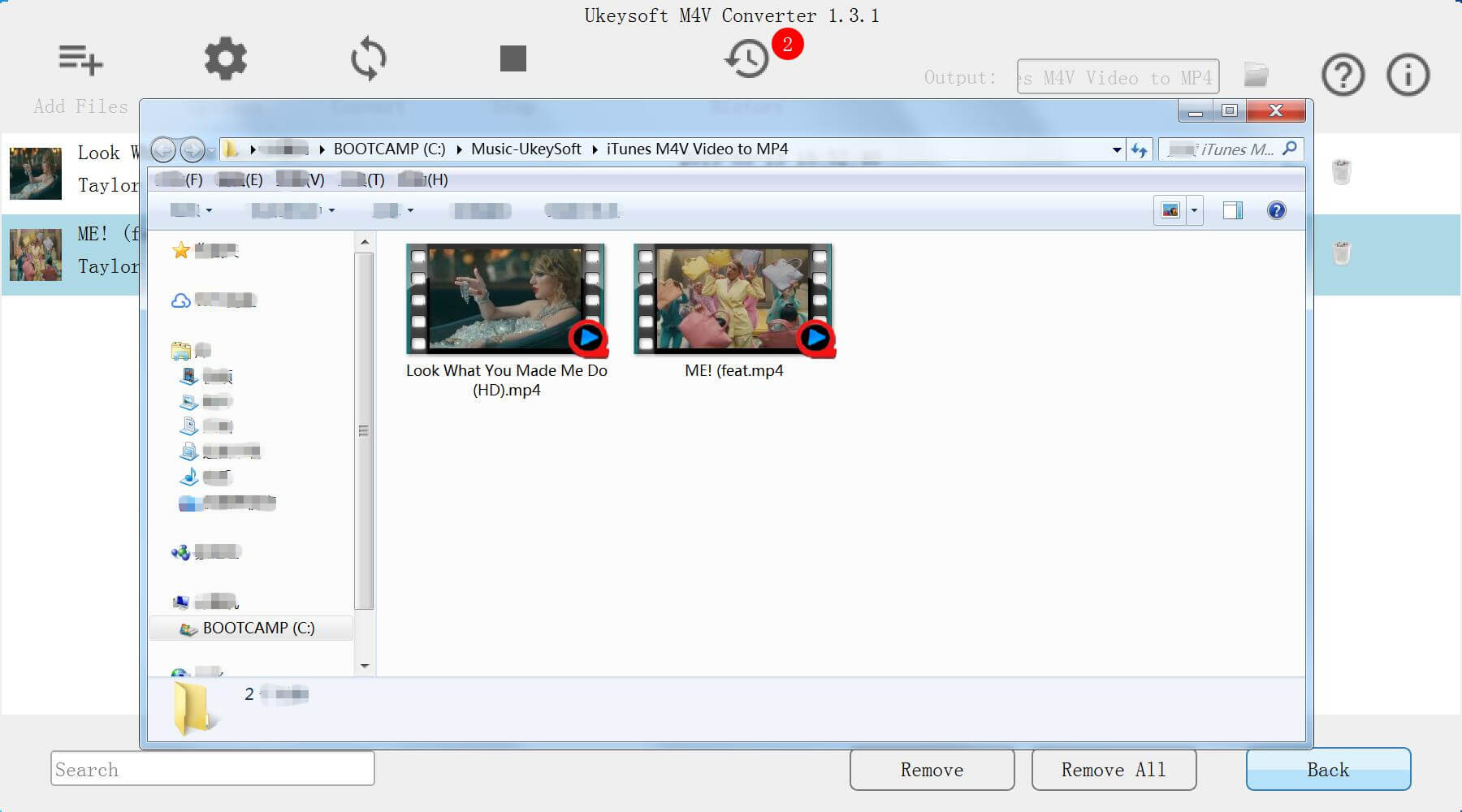Delete the ME! row via its trash icon

click(1341, 253)
